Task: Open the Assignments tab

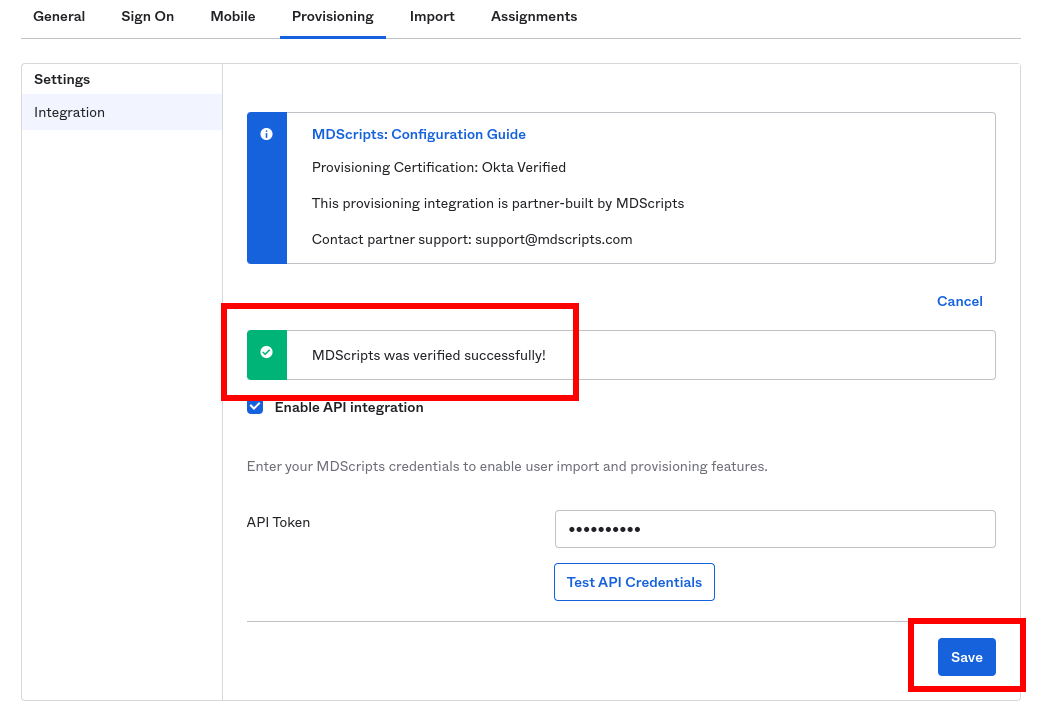Action: (534, 17)
